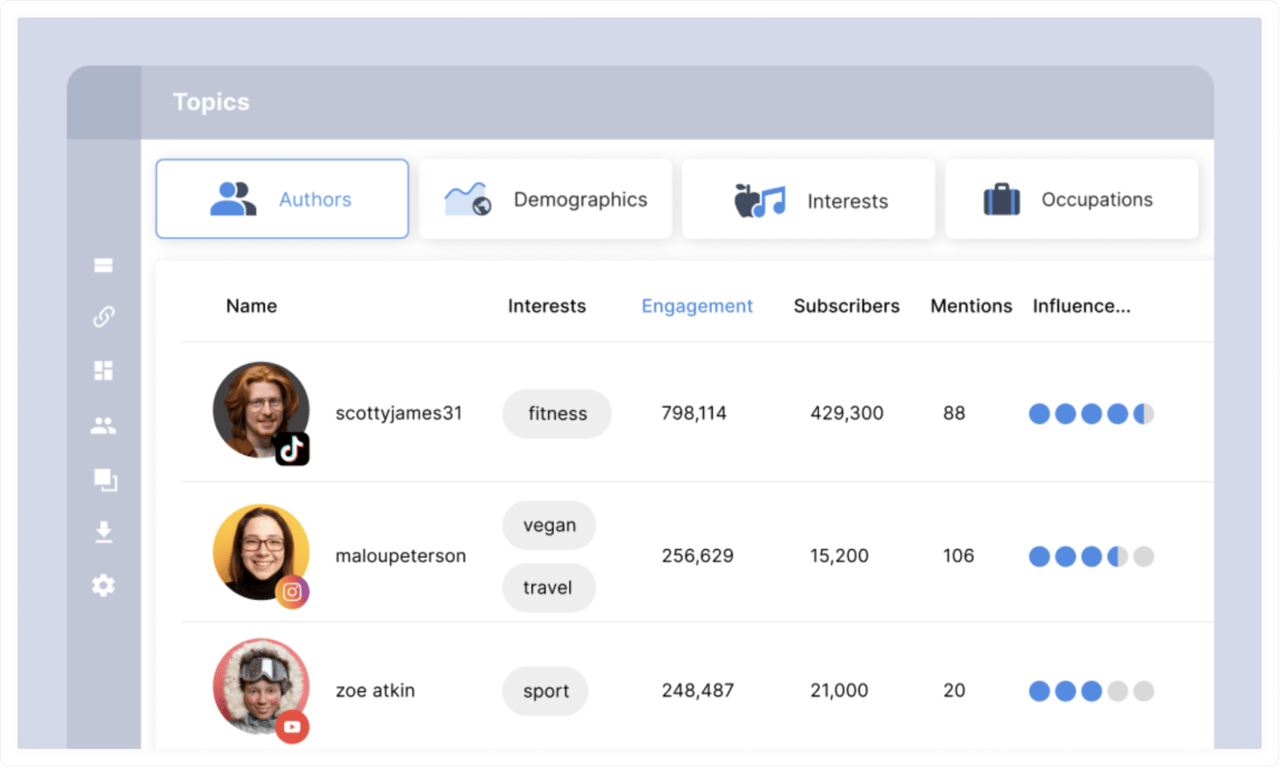The width and height of the screenshot is (1280, 768).
Task: Click the download icon in the sidebar
Action: (x=103, y=532)
